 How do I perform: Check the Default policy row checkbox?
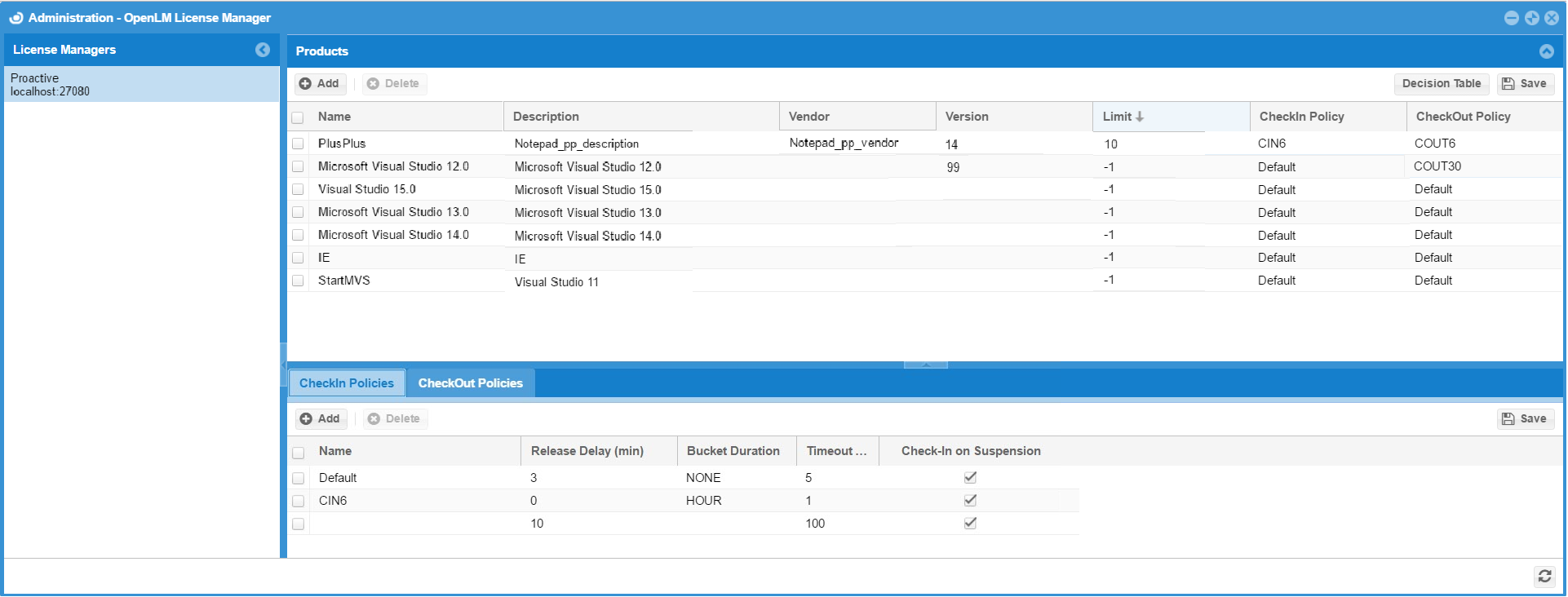(x=299, y=479)
